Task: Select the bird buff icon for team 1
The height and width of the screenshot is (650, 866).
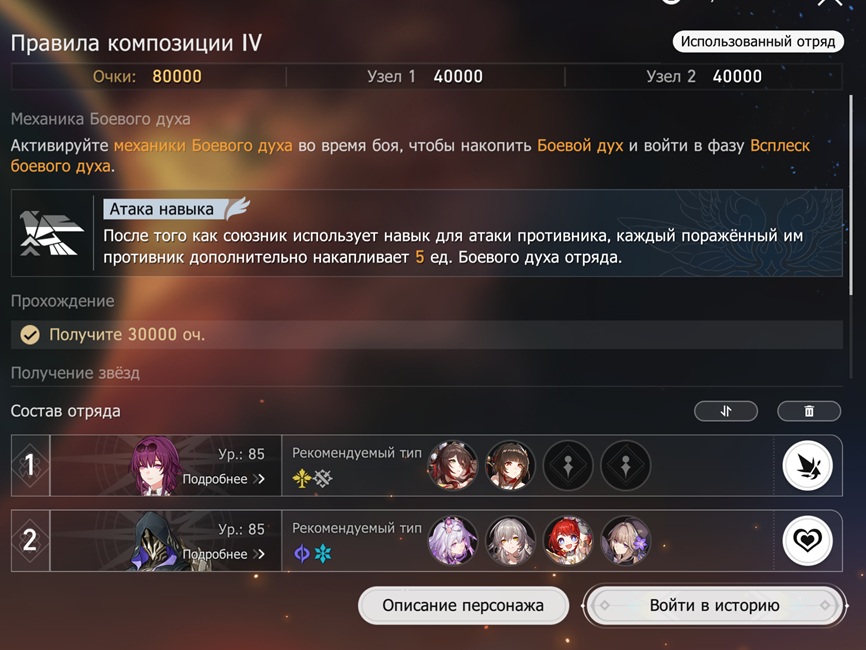Action: 807,466
